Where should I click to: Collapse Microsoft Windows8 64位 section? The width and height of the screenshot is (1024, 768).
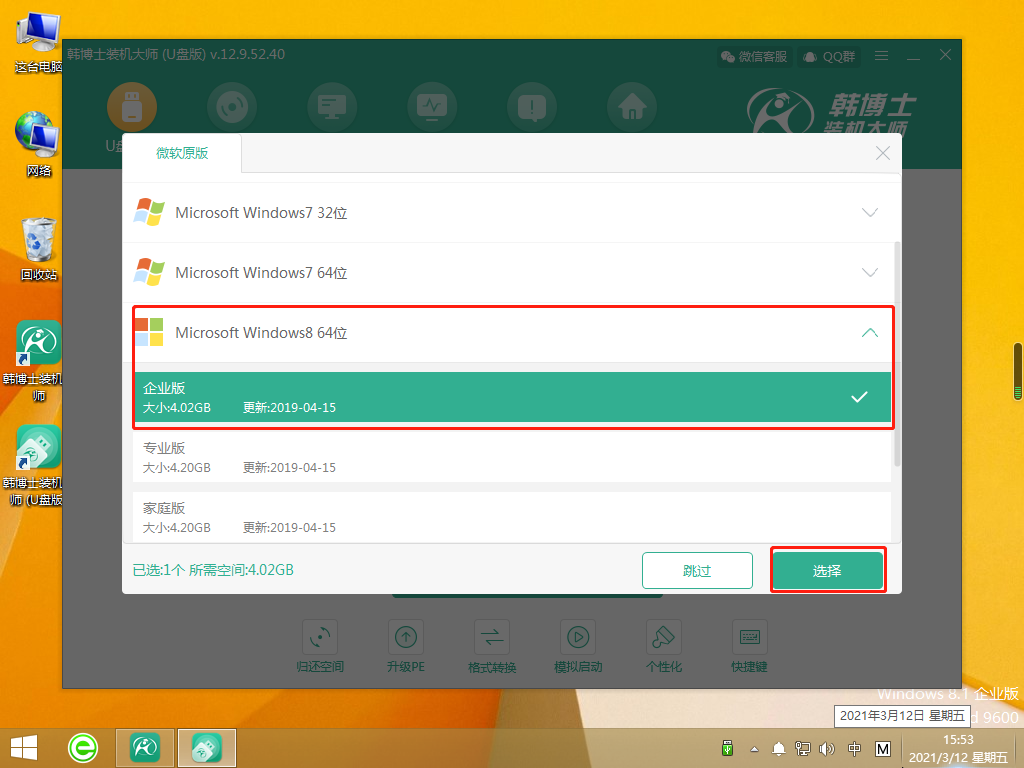pyautogui.click(x=870, y=333)
